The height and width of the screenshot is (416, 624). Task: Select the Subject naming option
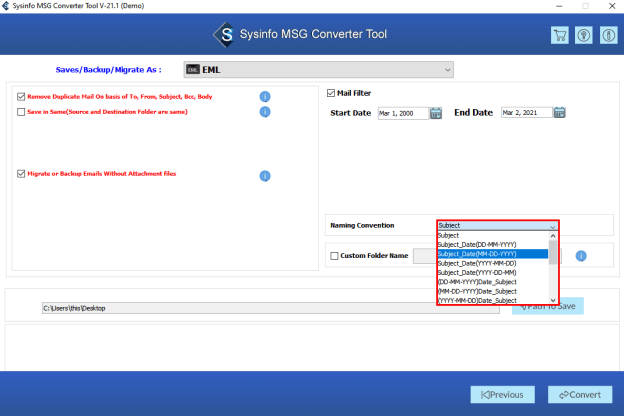click(493, 235)
